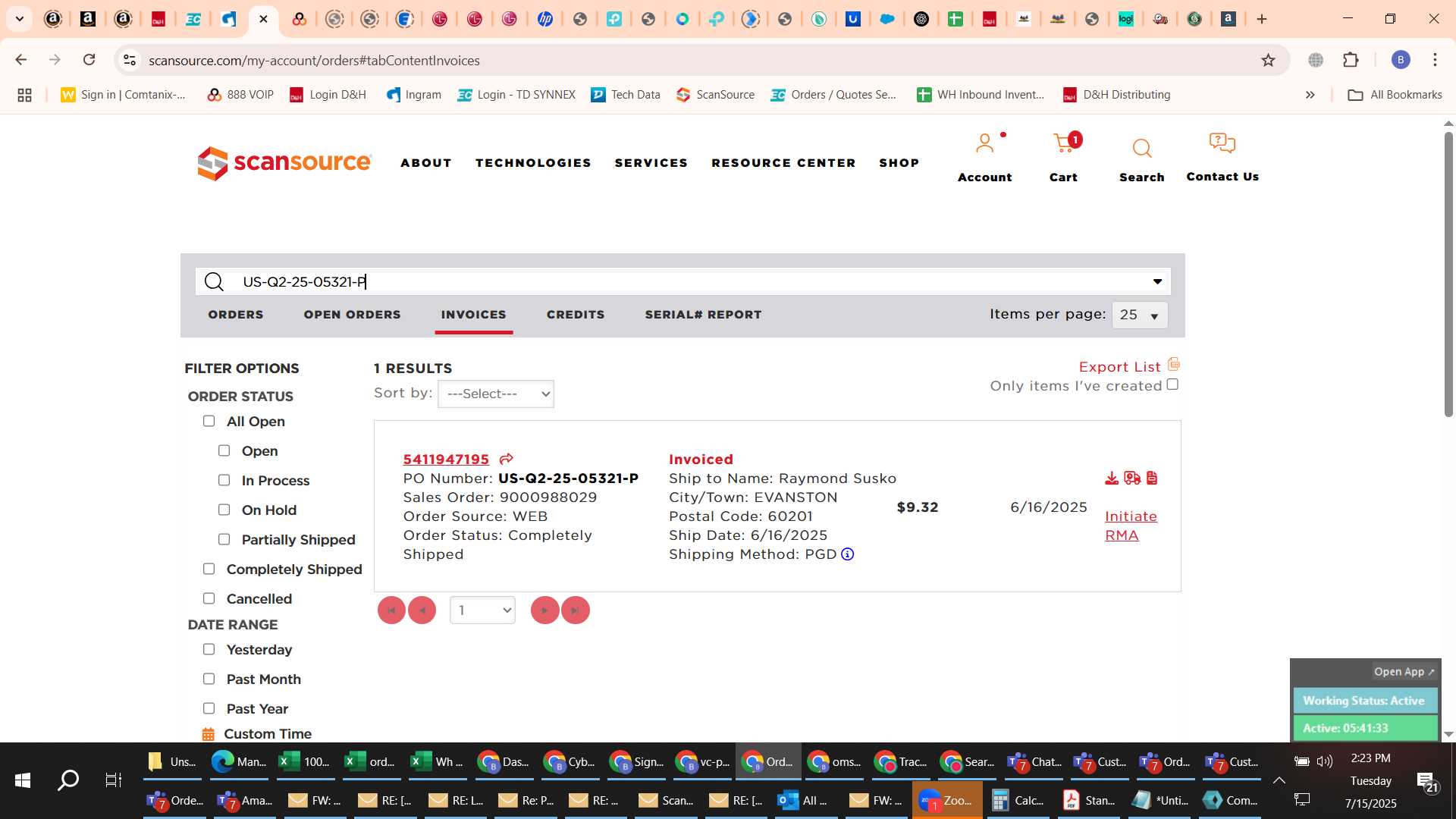The width and height of the screenshot is (1456, 819).
Task: Bookmark this page with star icon
Action: coord(1268,60)
